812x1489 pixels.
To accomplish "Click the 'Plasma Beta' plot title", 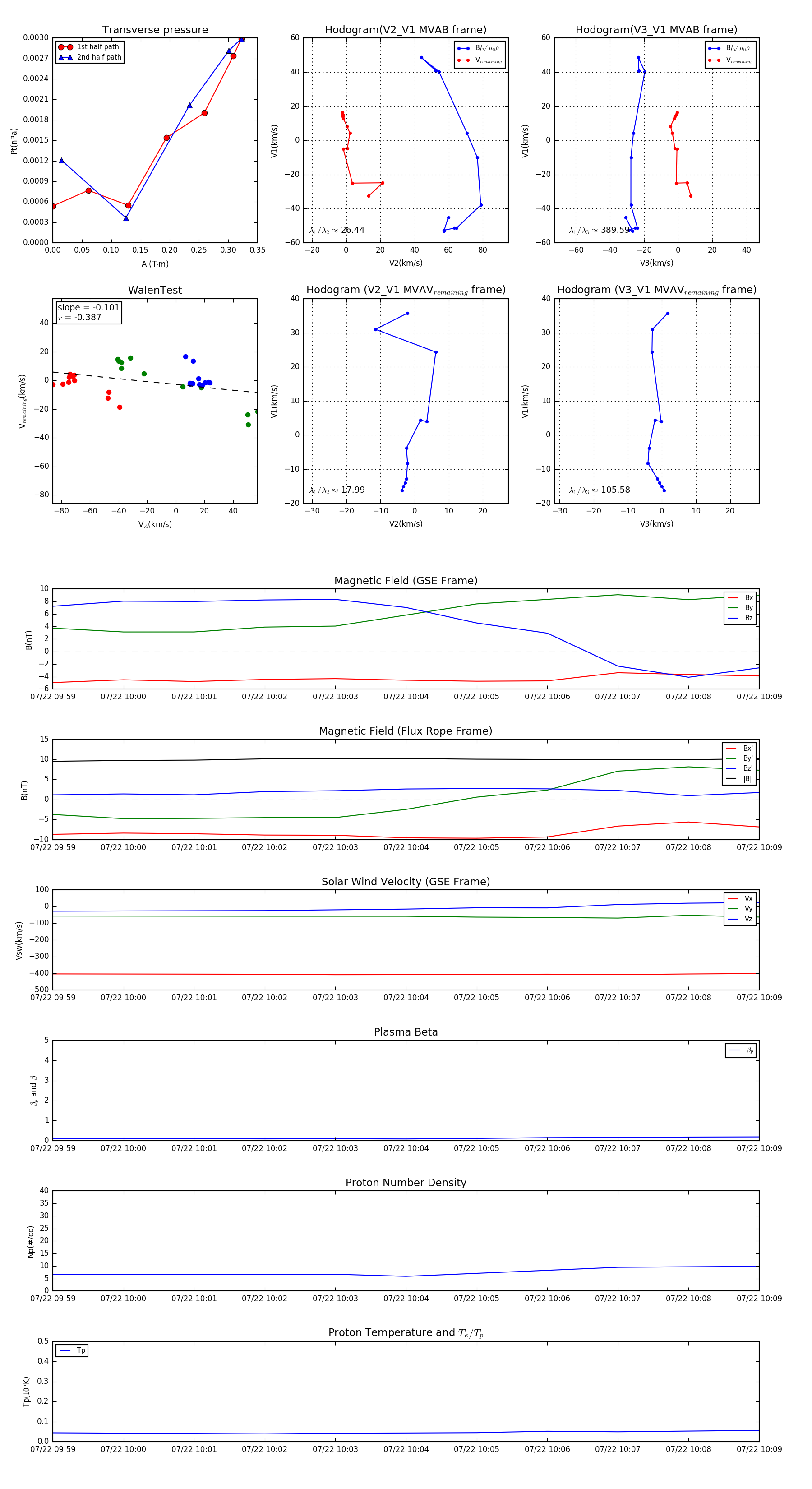I will tap(406, 1032).
